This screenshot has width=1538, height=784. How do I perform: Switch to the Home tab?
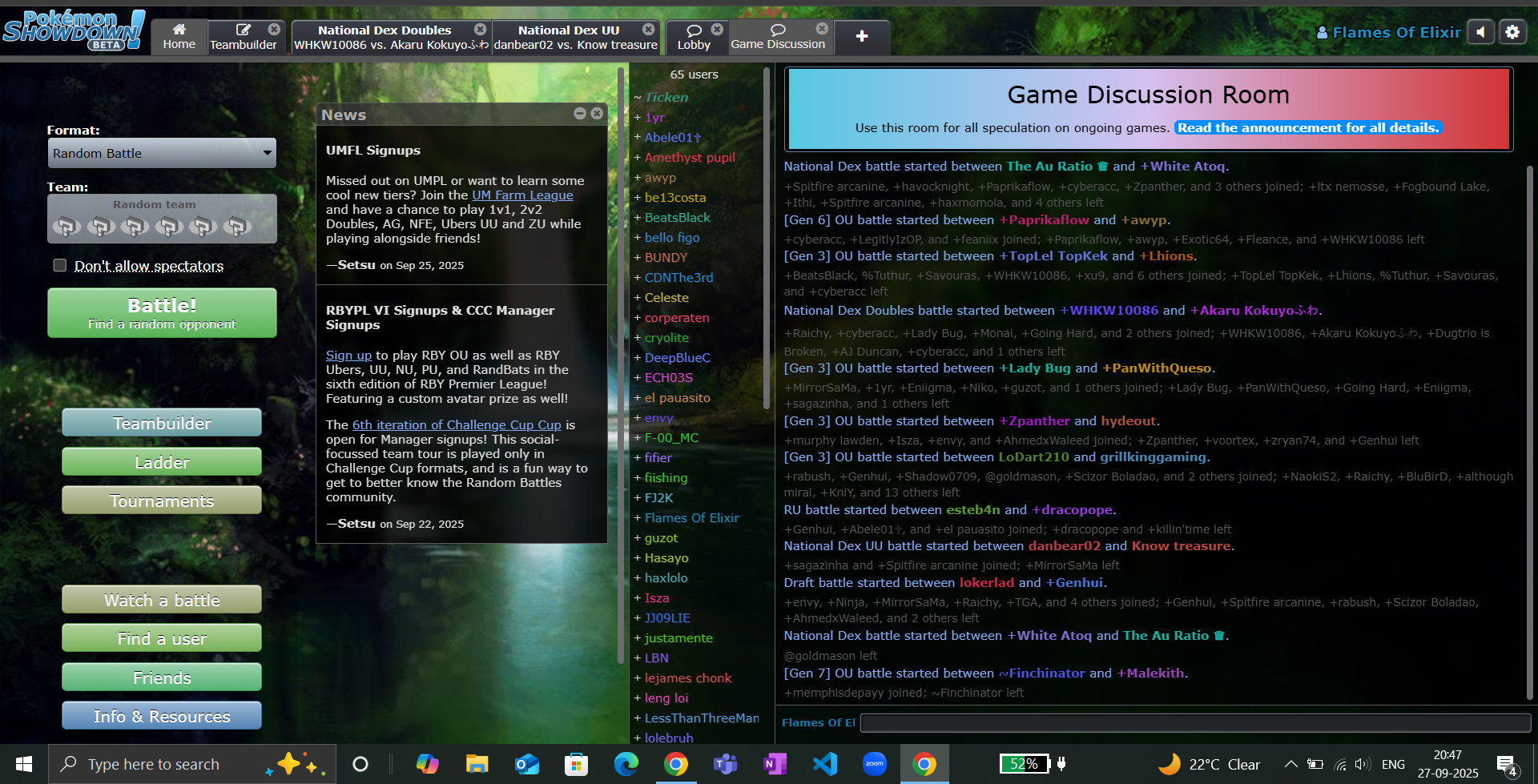click(x=179, y=37)
